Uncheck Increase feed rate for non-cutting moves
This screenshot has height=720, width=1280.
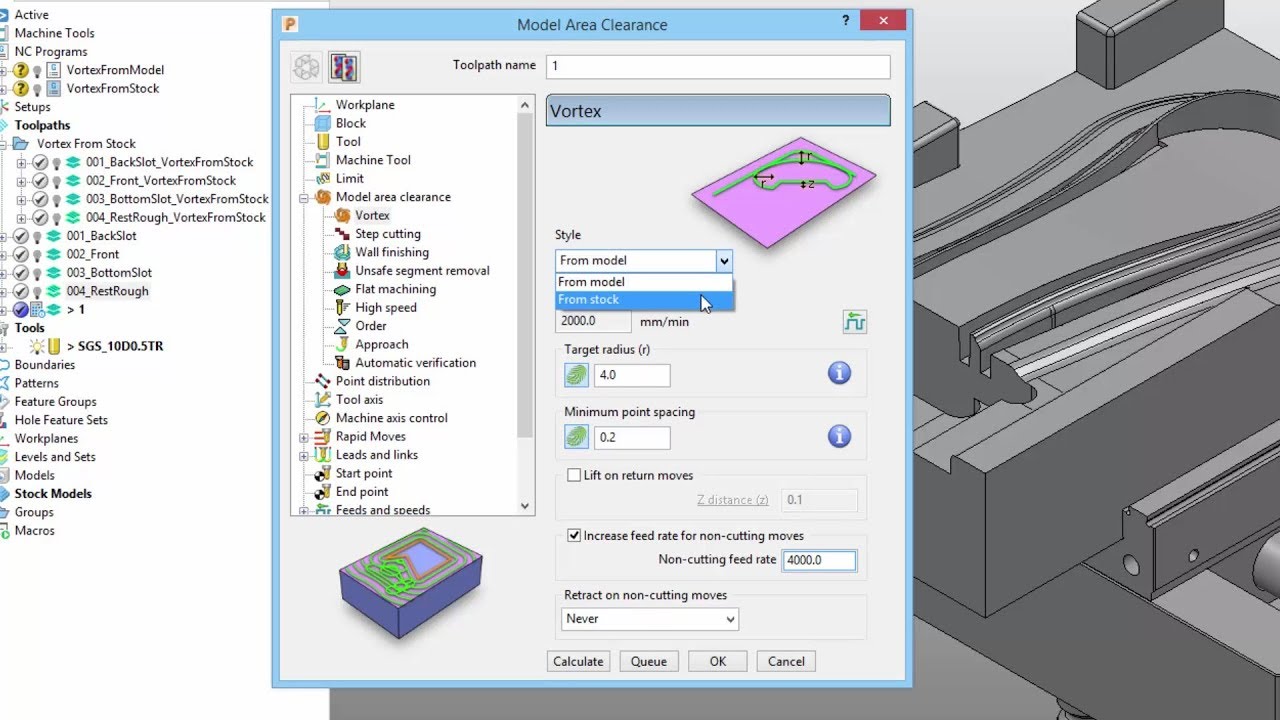[x=574, y=536]
